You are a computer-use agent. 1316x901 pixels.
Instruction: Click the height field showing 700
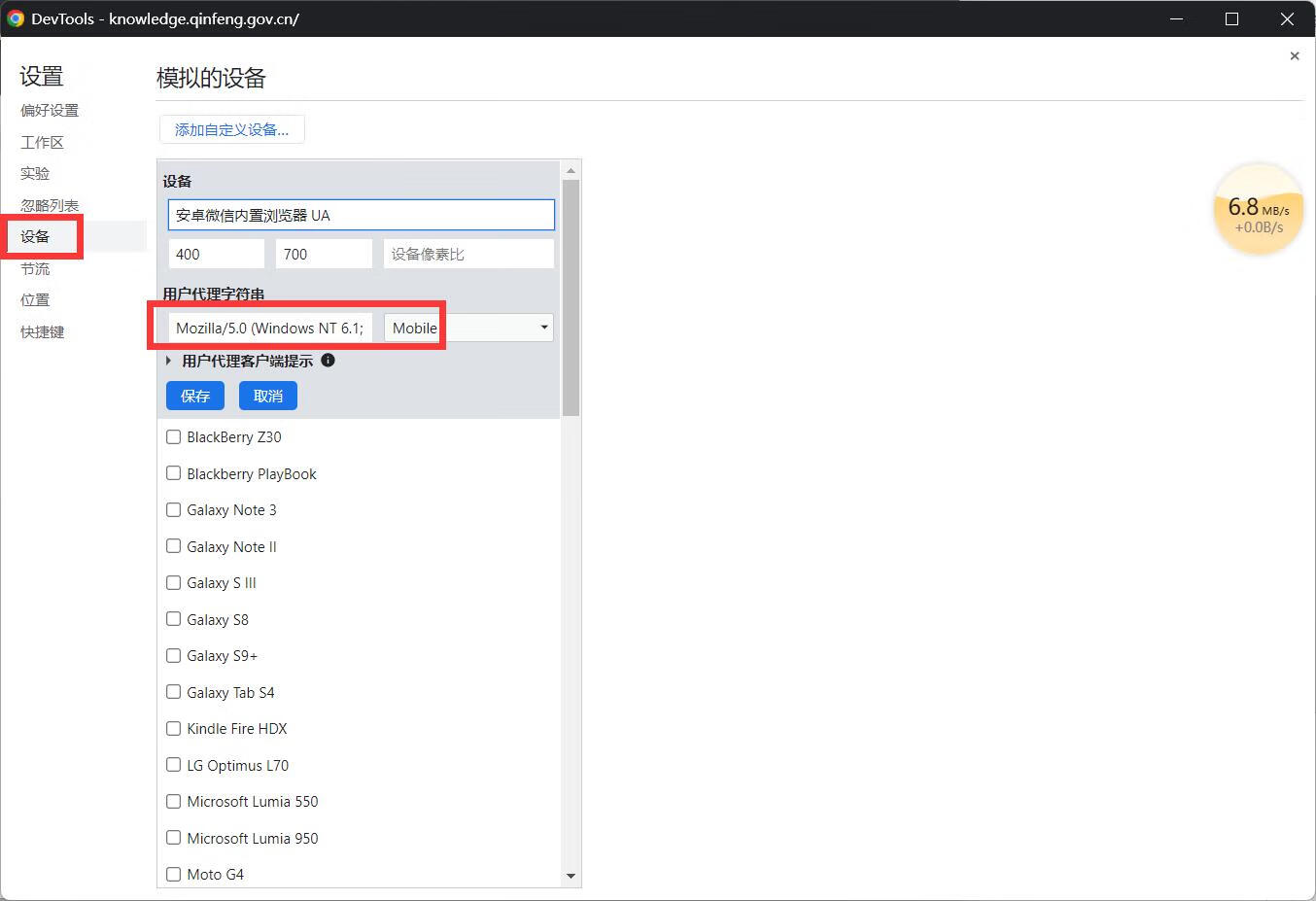tap(324, 254)
